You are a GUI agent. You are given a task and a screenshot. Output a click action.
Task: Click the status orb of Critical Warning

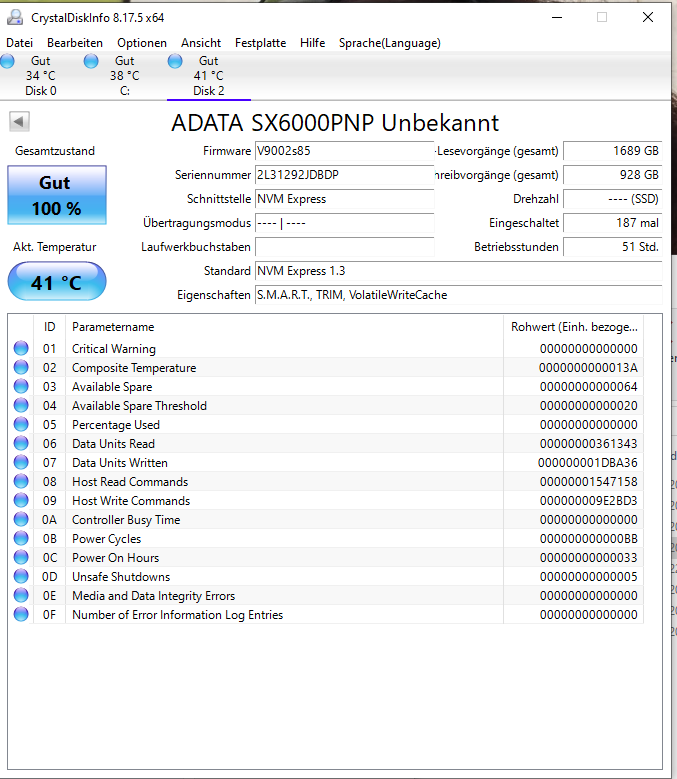(x=21, y=348)
